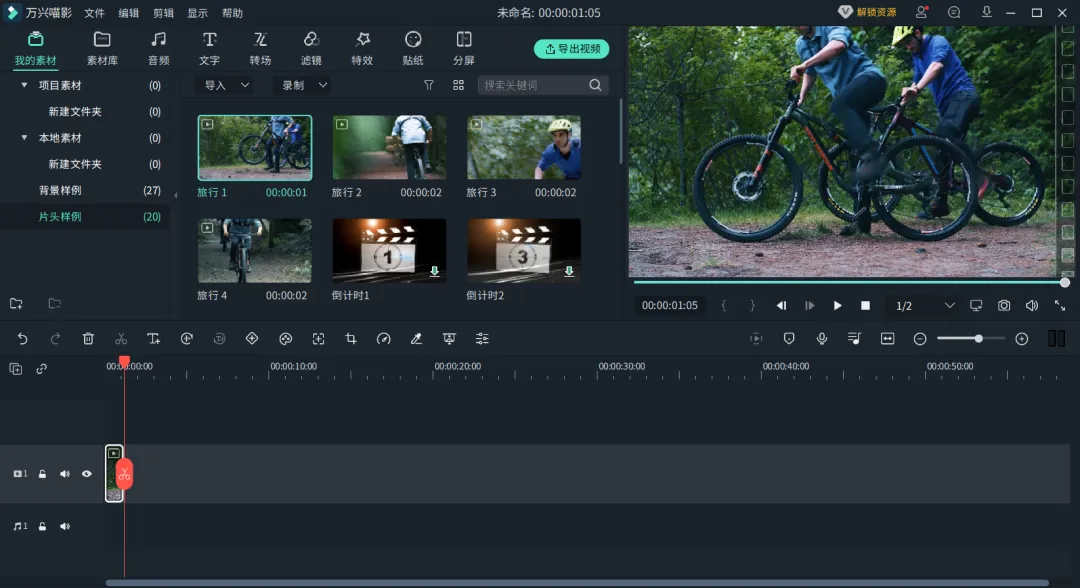This screenshot has height=588, width=1080.
Task: Hide video track 1 with eye icon
Action: [x=87, y=474]
